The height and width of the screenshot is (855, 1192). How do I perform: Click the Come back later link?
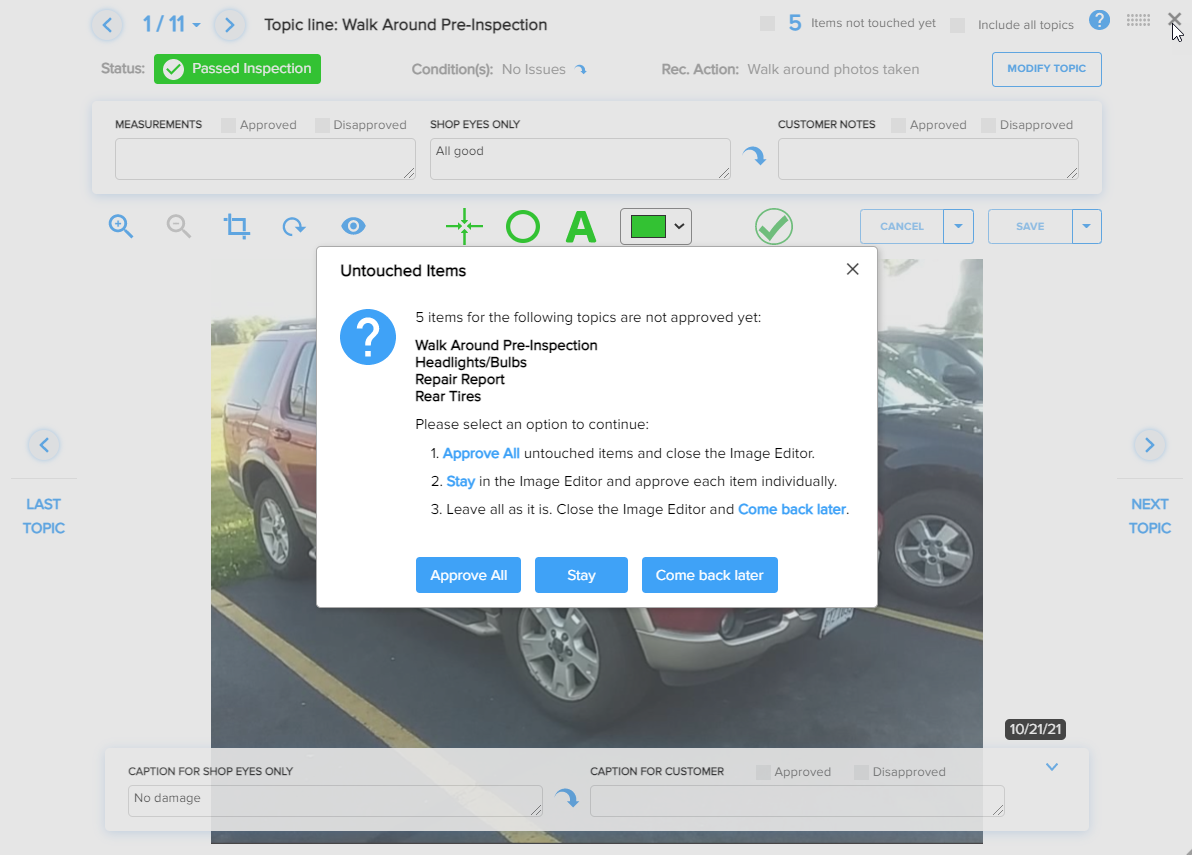pyautogui.click(x=791, y=509)
